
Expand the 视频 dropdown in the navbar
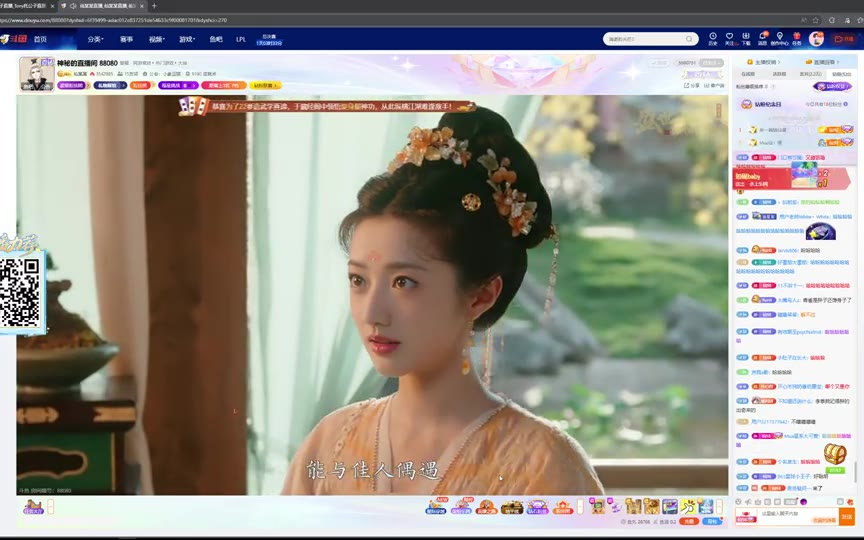coord(156,39)
